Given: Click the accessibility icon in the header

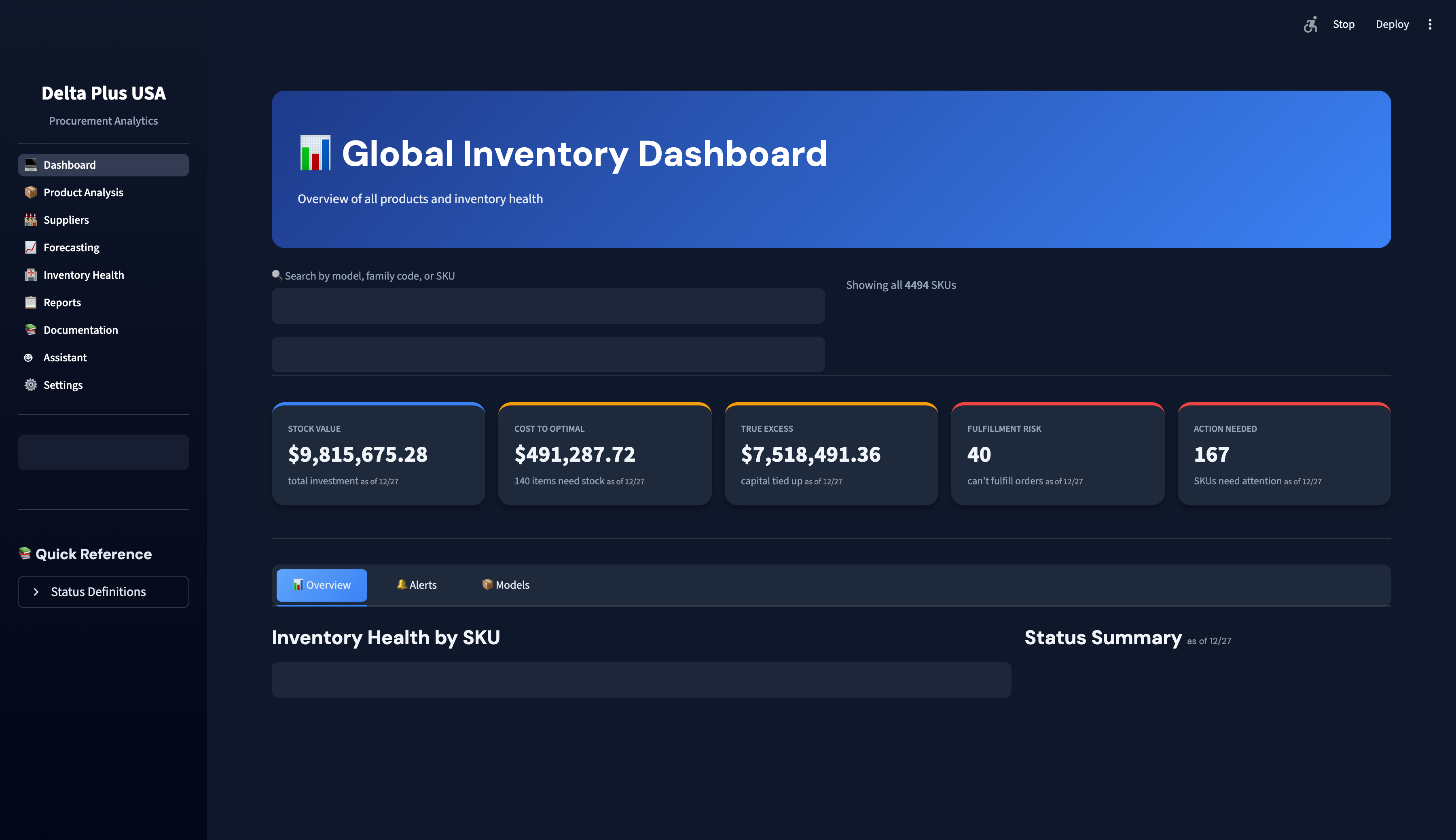Looking at the screenshot, I should coord(1311,24).
